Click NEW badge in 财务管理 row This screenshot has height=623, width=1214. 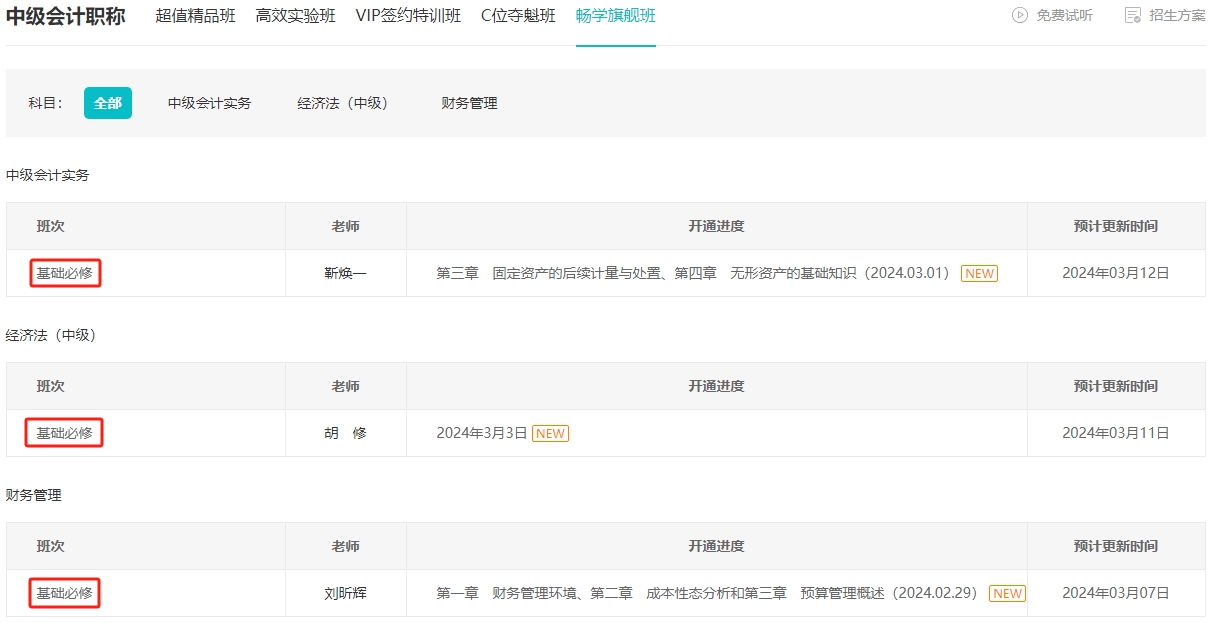(x=1007, y=593)
